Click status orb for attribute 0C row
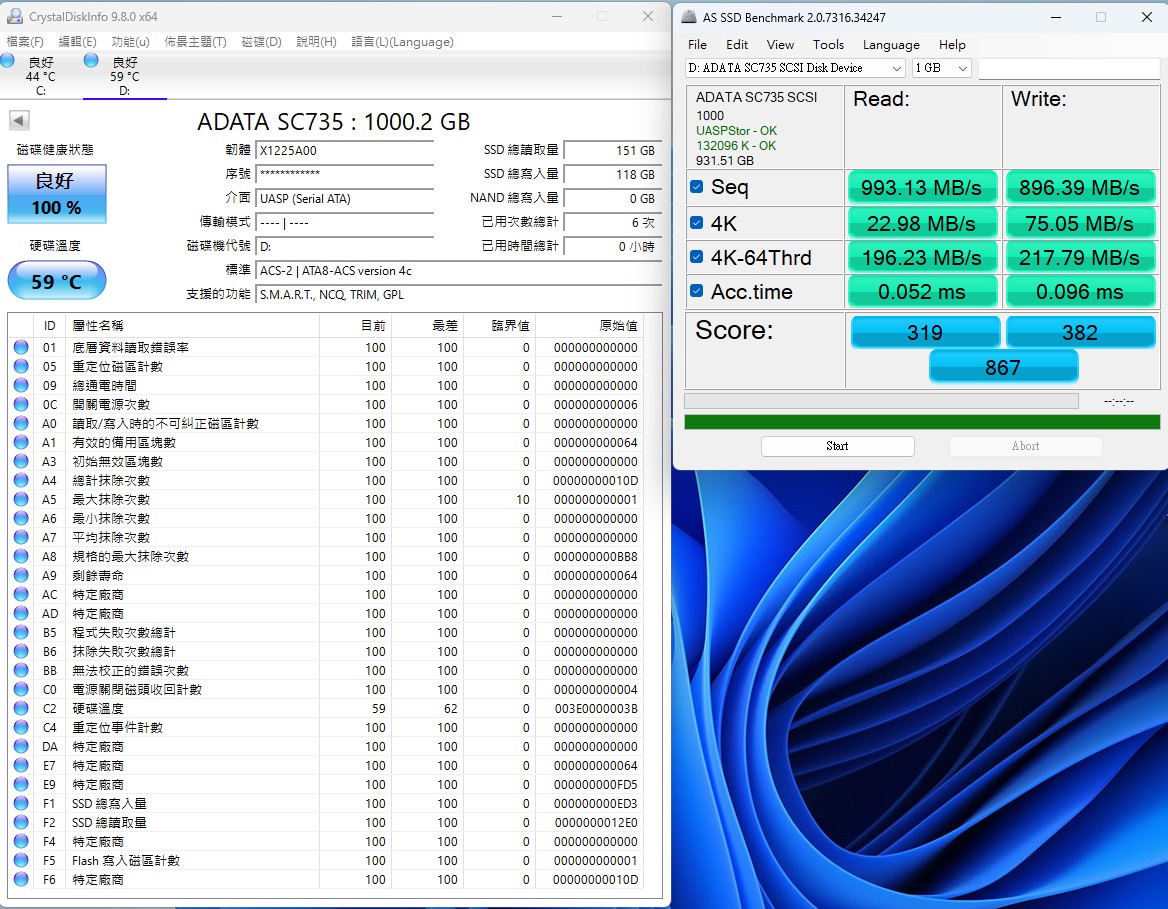The image size is (1168, 909). [x=21, y=404]
